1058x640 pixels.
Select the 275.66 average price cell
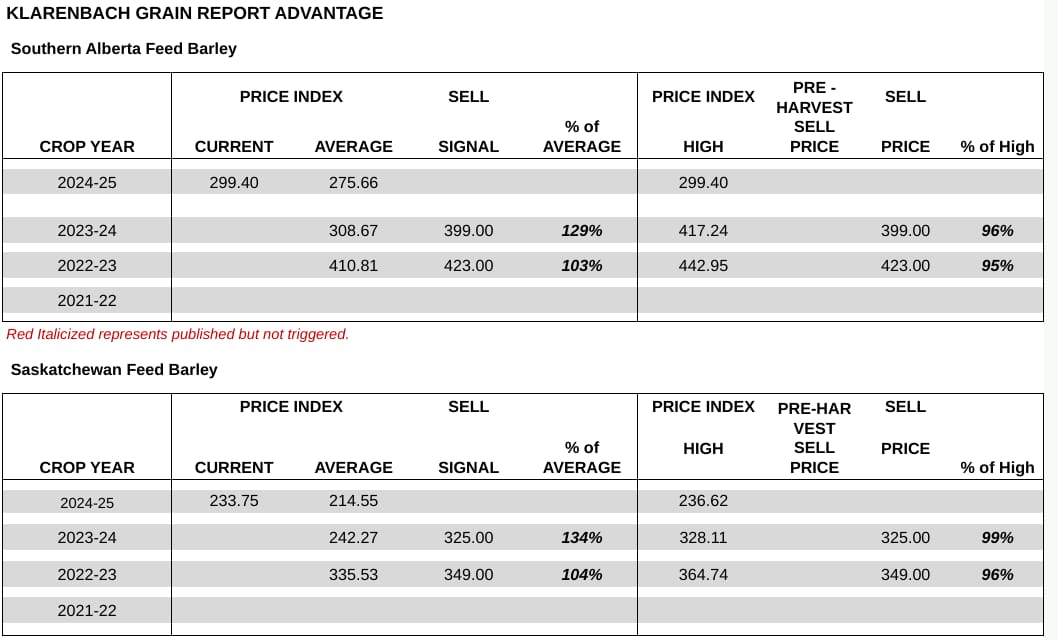point(353,183)
